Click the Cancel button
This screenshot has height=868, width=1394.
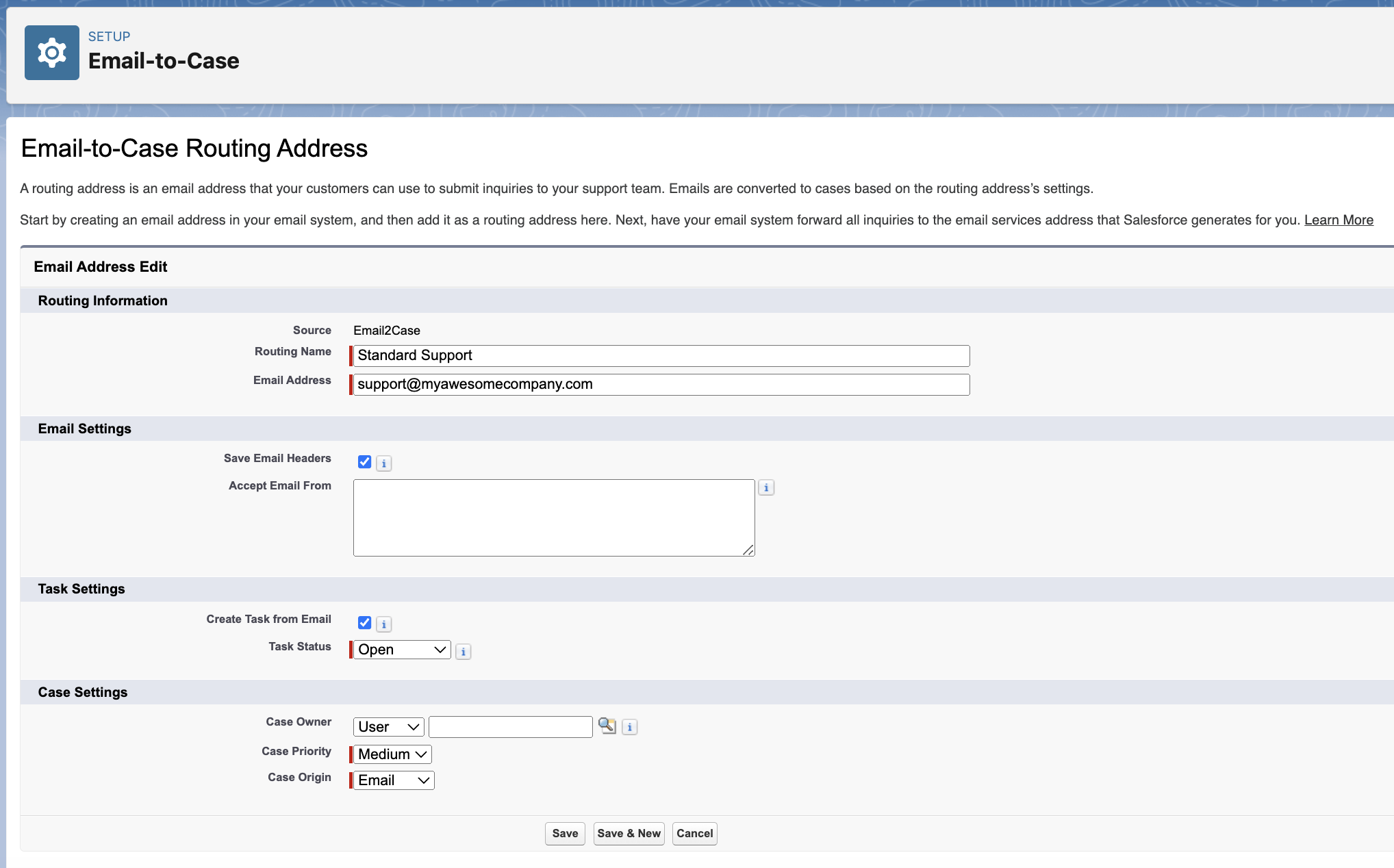point(694,834)
